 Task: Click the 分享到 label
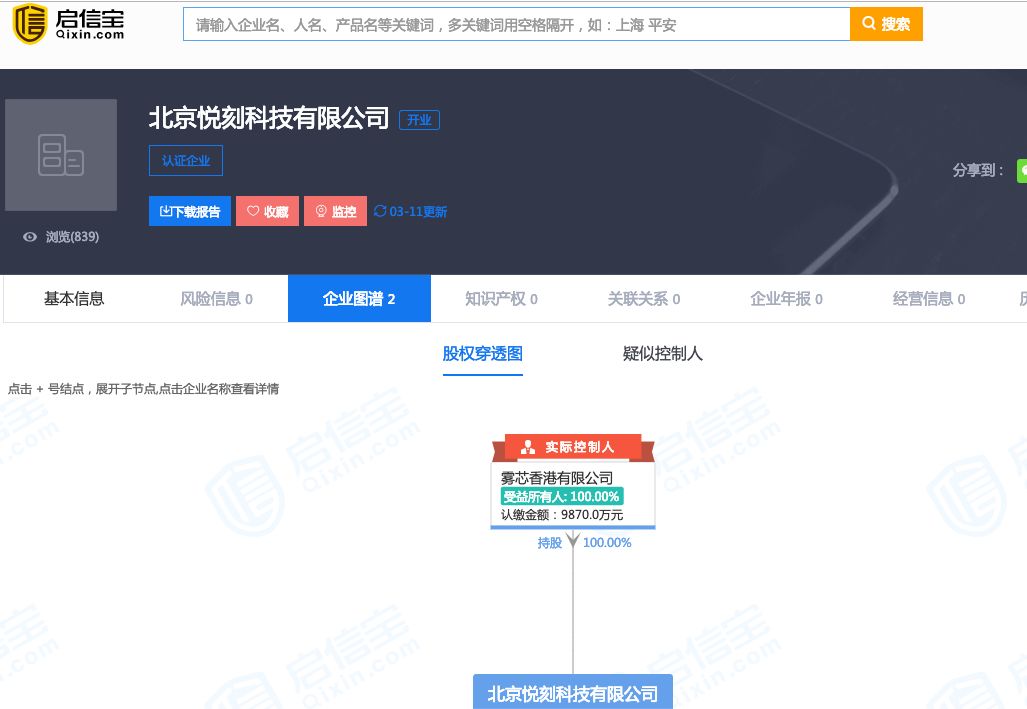pyautogui.click(x=978, y=170)
